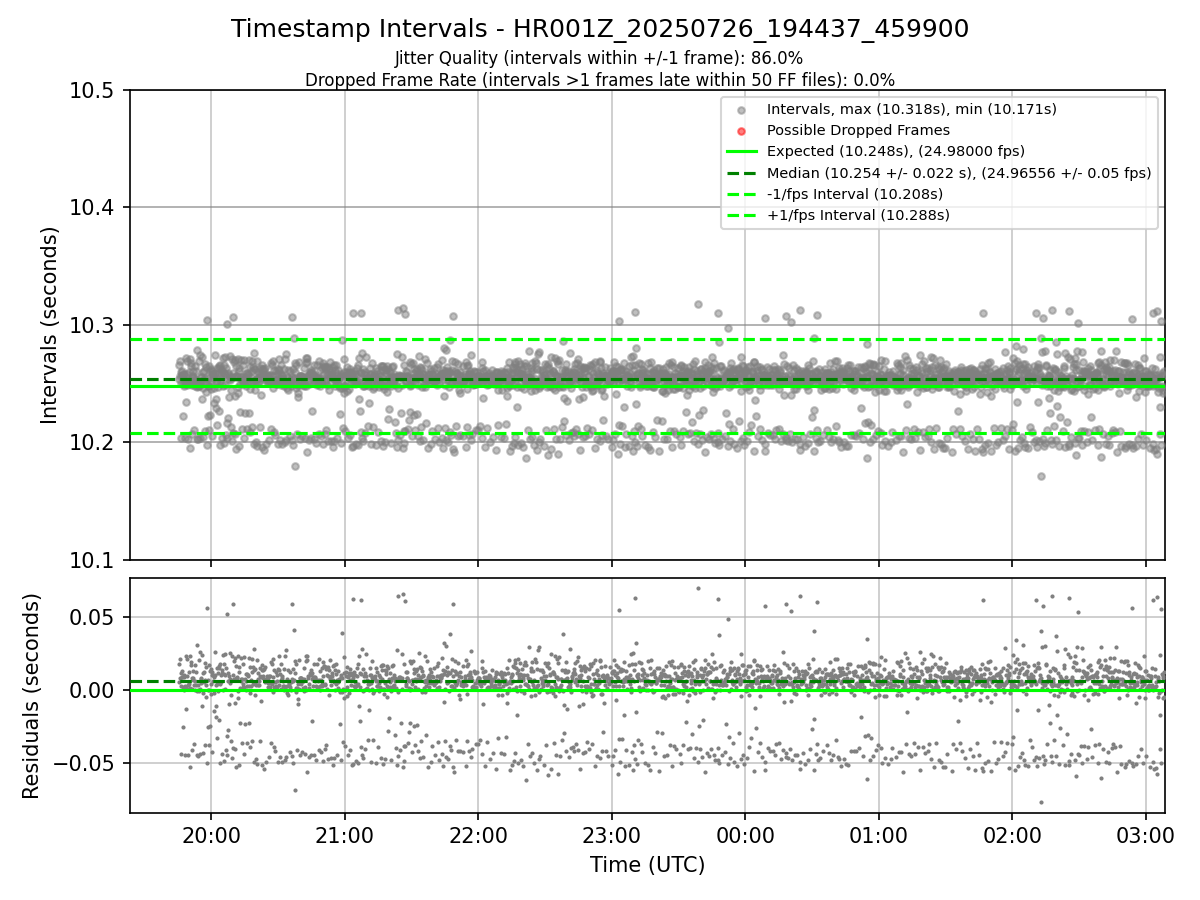
Task: Click legend entry 'Intervals, max (10.318s), min (10.171s)'
Action: click(912, 109)
